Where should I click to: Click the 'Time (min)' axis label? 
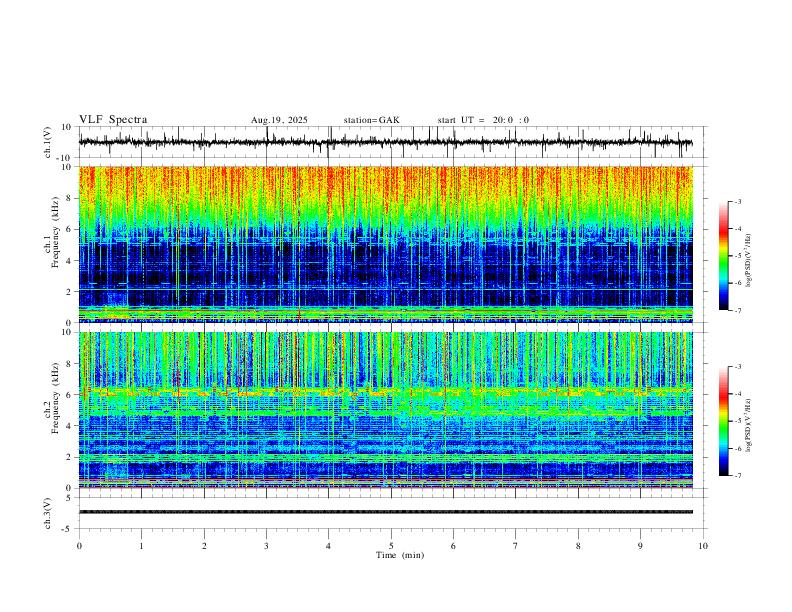coord(400,555)
